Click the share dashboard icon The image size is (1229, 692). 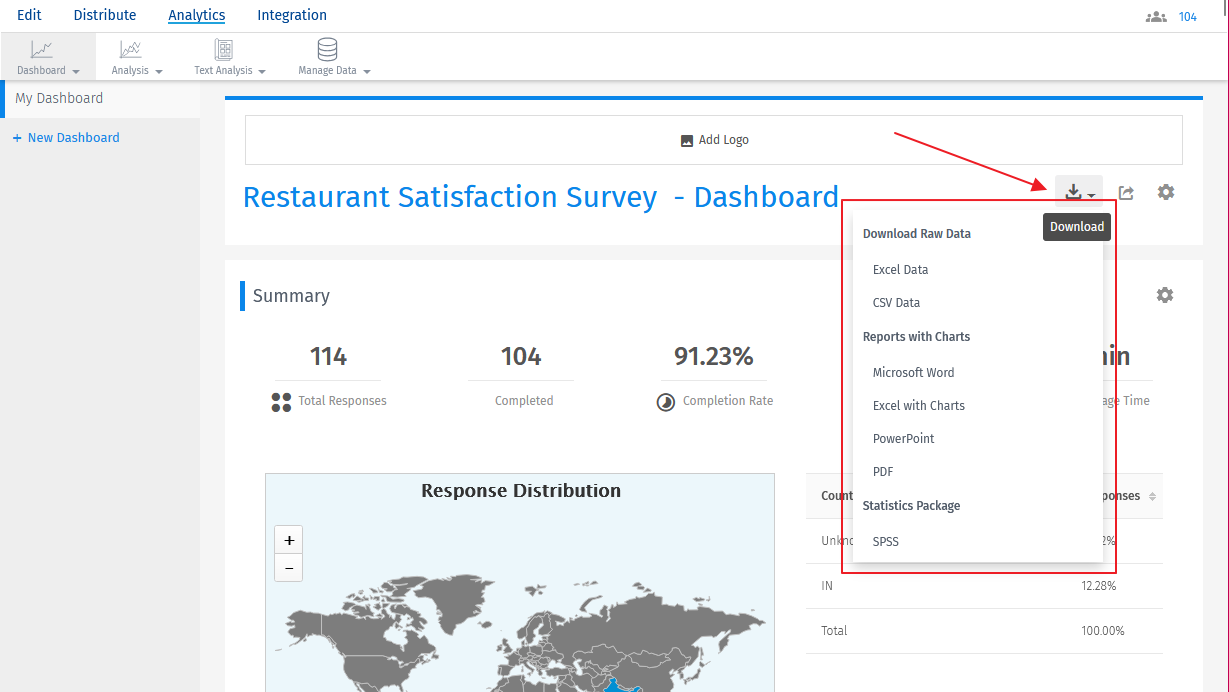coord(1126,192)
